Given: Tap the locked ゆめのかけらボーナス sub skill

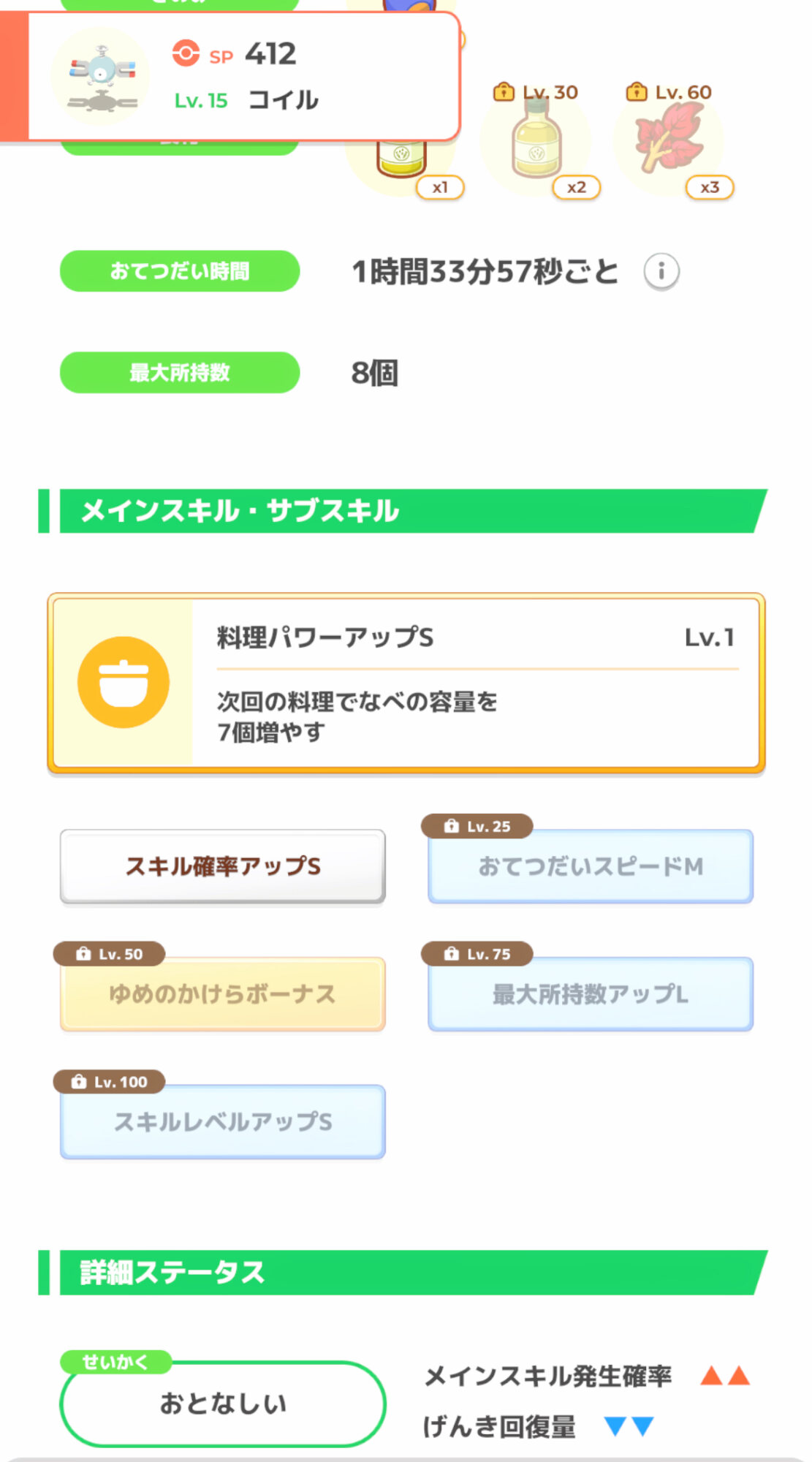Looking at the screenshot, I should (x=223, y=994).
